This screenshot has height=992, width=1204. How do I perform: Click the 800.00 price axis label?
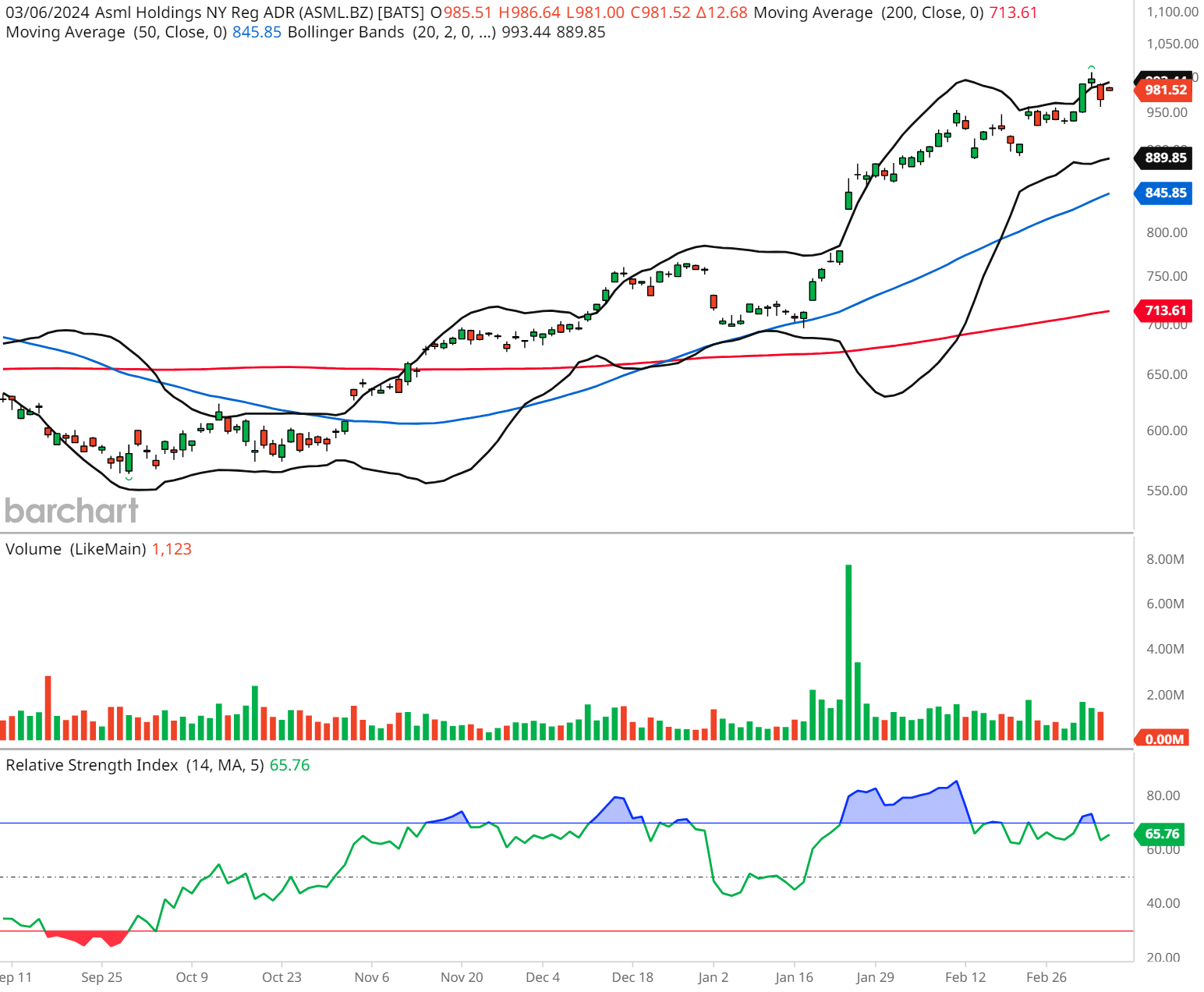(1167, 232)
